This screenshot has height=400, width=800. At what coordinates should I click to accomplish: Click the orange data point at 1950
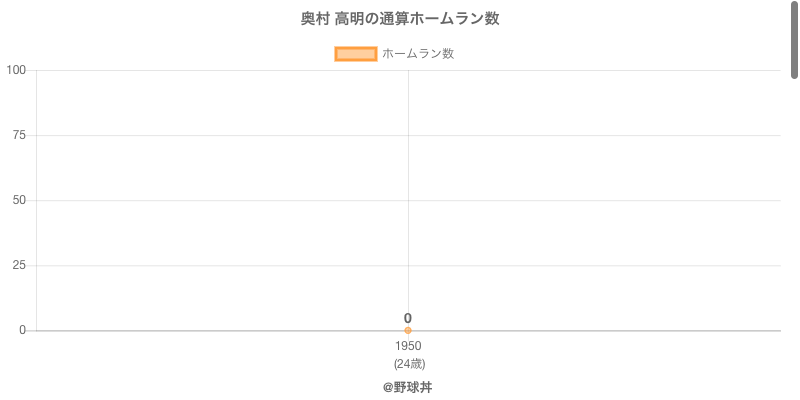click(x=408, y=330)
